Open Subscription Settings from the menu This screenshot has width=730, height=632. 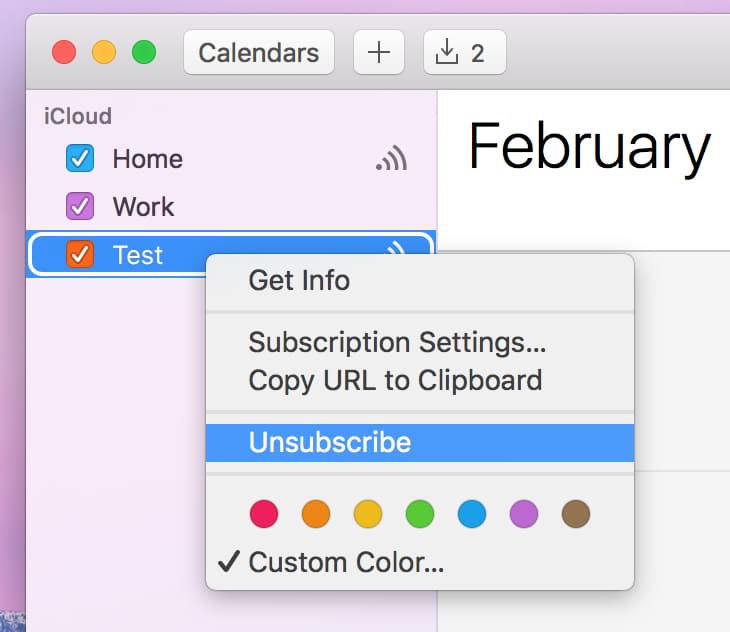(x=397, y=342)
